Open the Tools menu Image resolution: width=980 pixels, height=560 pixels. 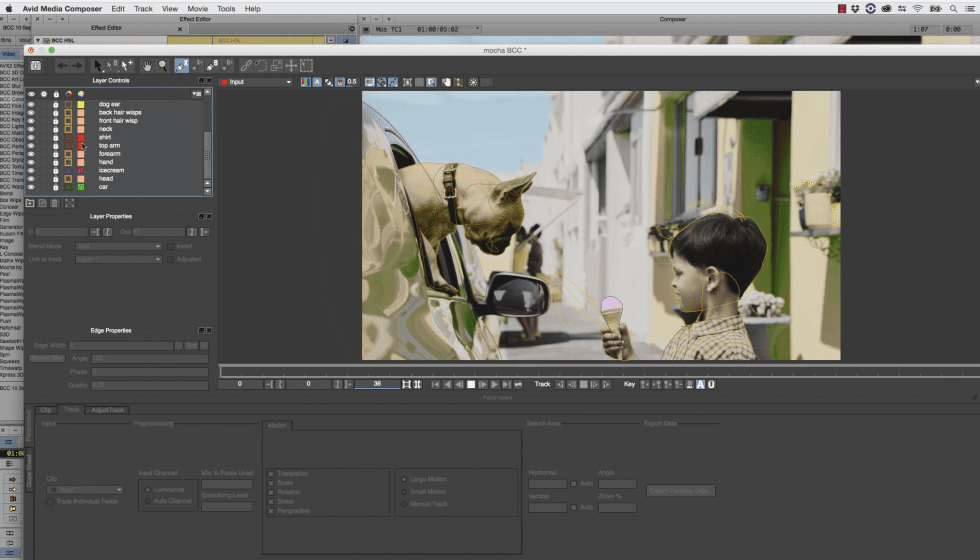[226, 8]
